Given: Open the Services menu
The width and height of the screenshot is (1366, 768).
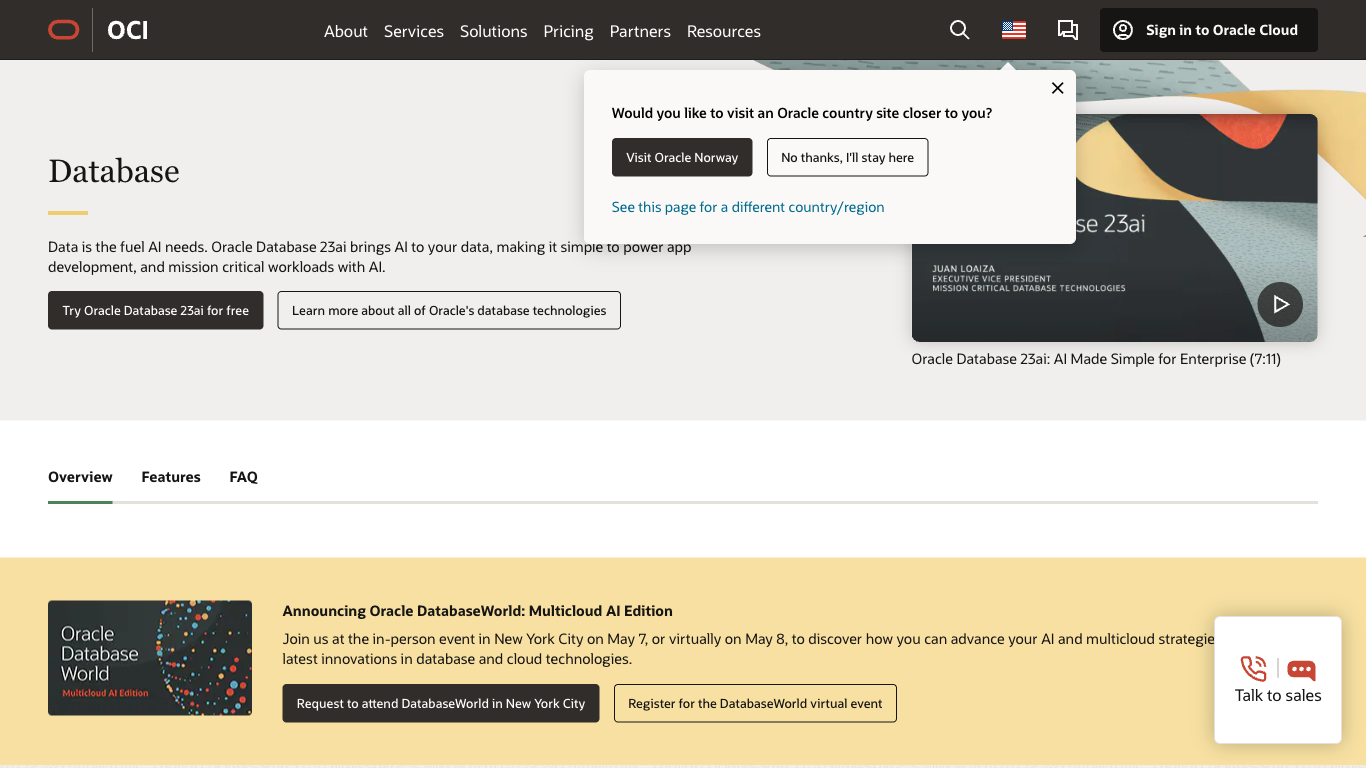Looking at the screenshot, I should point(414,31).
